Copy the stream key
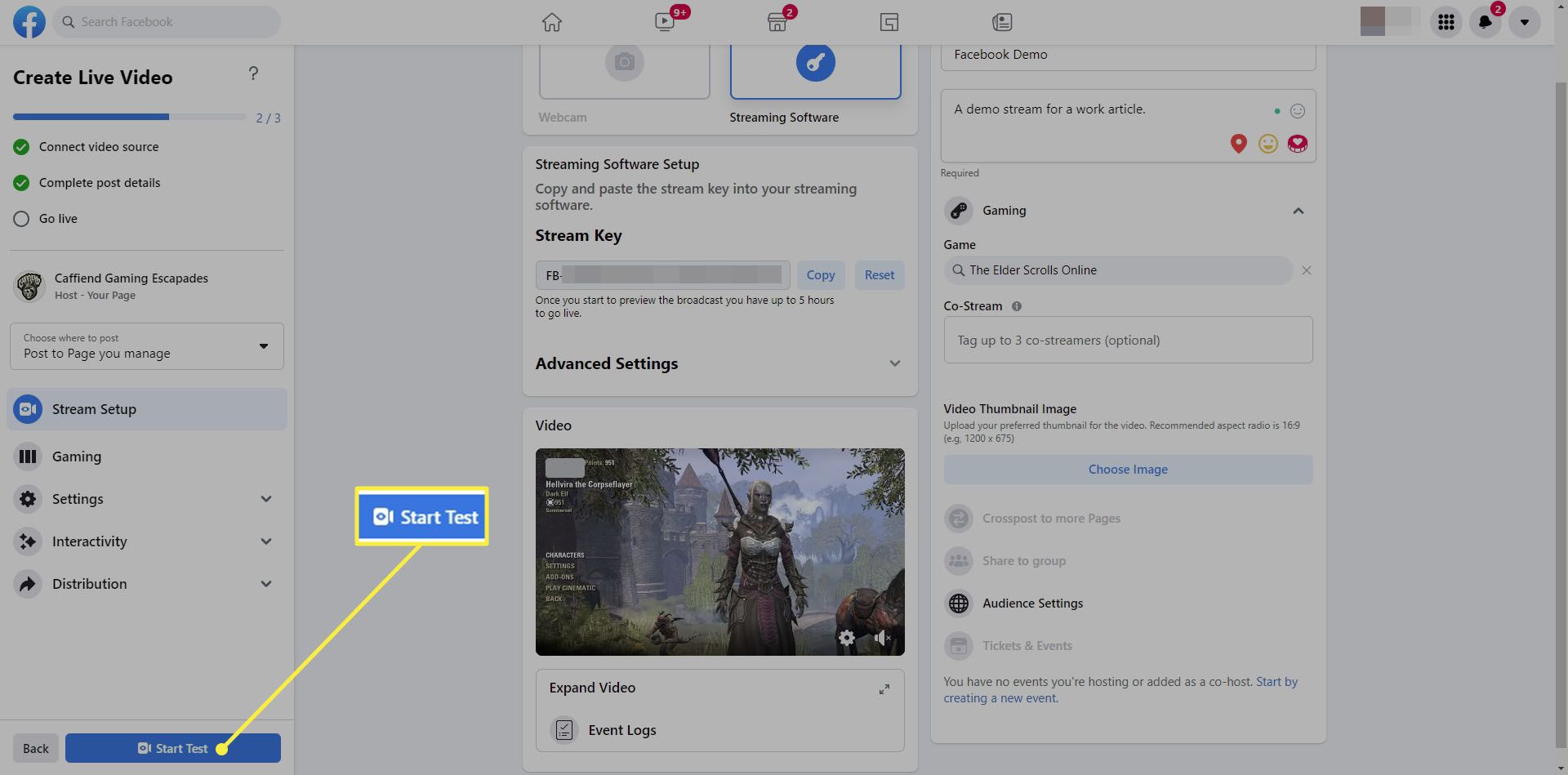This screenshot has width=1568, height=775. click(821, 275)
